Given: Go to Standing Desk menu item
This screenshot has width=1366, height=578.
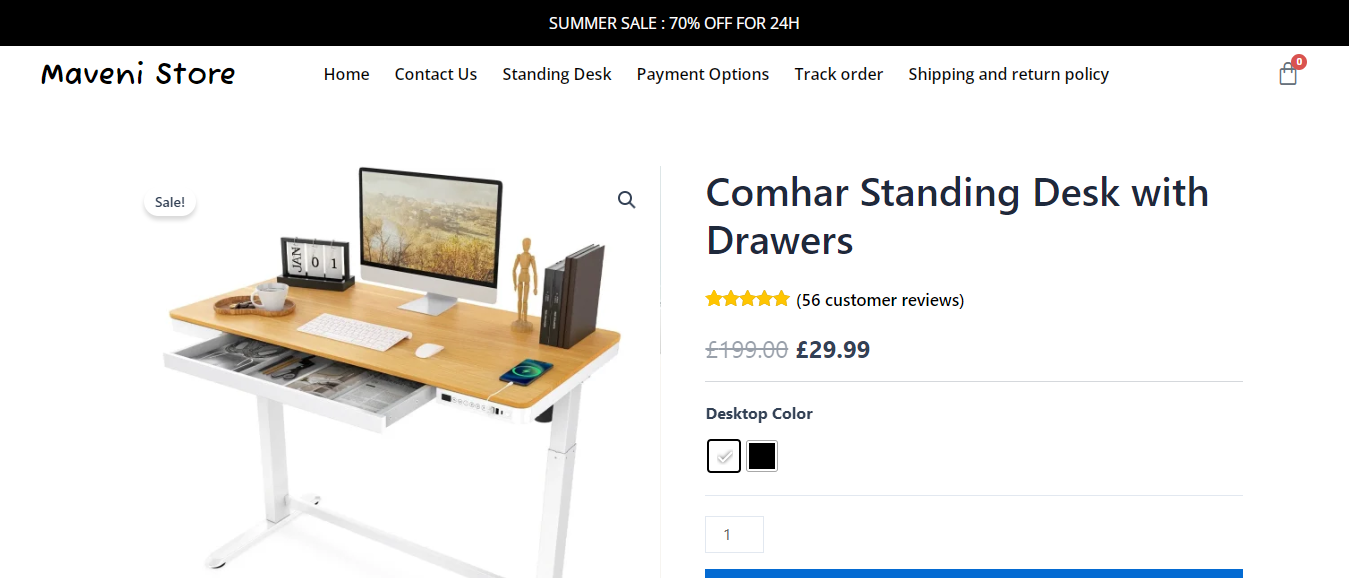Looking at the screenshot, I should (x=557, y=74).
